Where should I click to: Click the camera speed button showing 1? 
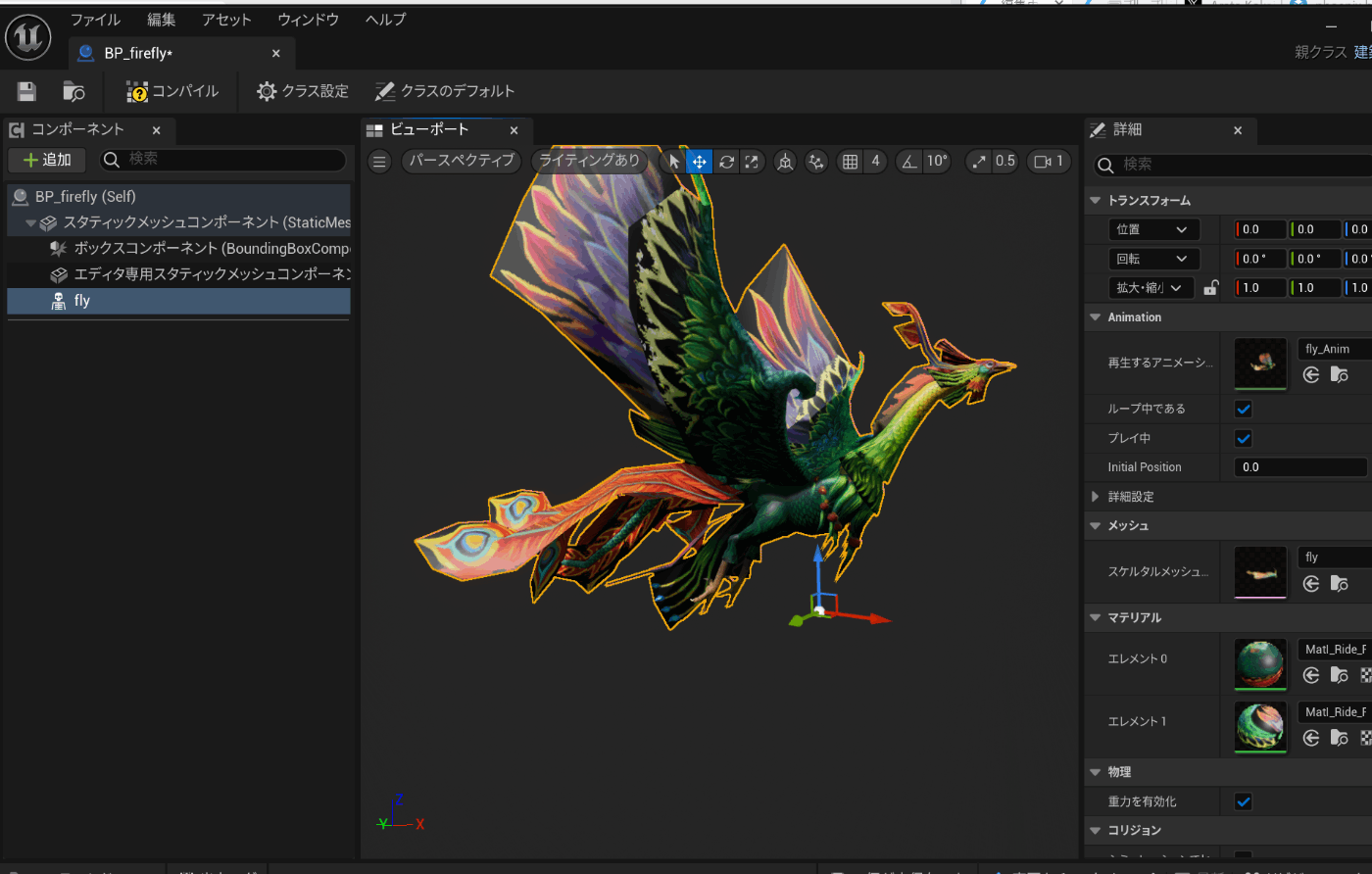click(1049, 162)
